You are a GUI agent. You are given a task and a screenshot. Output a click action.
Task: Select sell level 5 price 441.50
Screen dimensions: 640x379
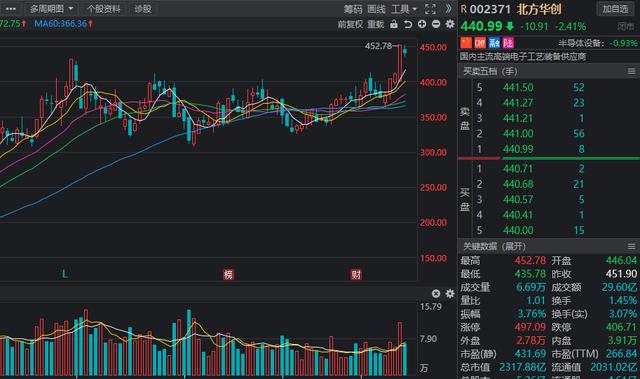[x=518, y=87]
